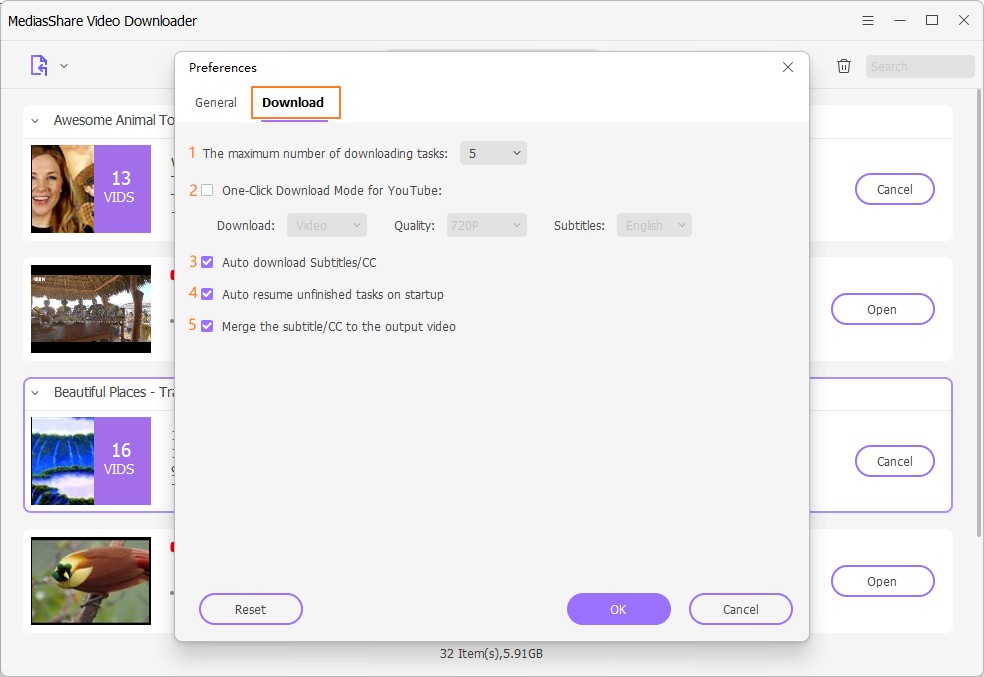Image resolution: width=984 pixels, height=677 pixels.
Task: Click the Reset button
Action: (250, 609)
